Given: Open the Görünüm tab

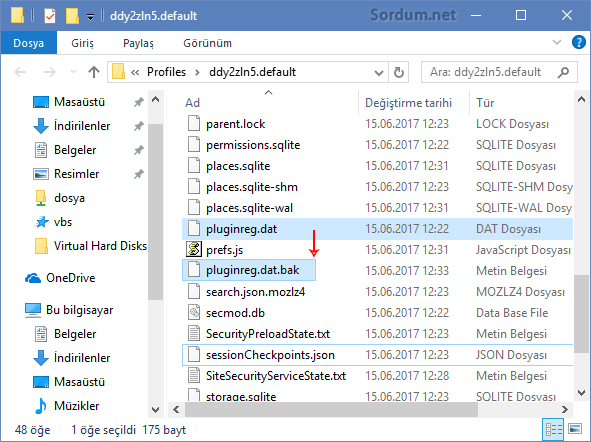Looking at the screenshot, I should [x=207, y=43].
